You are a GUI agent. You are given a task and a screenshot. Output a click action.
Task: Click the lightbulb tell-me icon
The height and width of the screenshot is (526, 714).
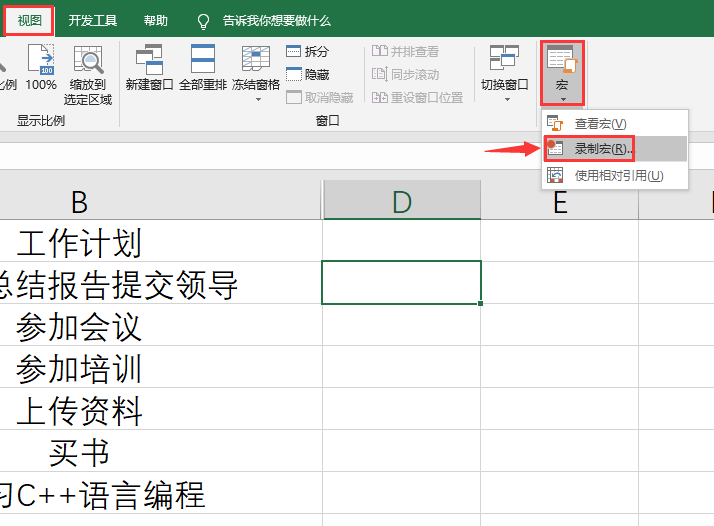pos(203,21)
